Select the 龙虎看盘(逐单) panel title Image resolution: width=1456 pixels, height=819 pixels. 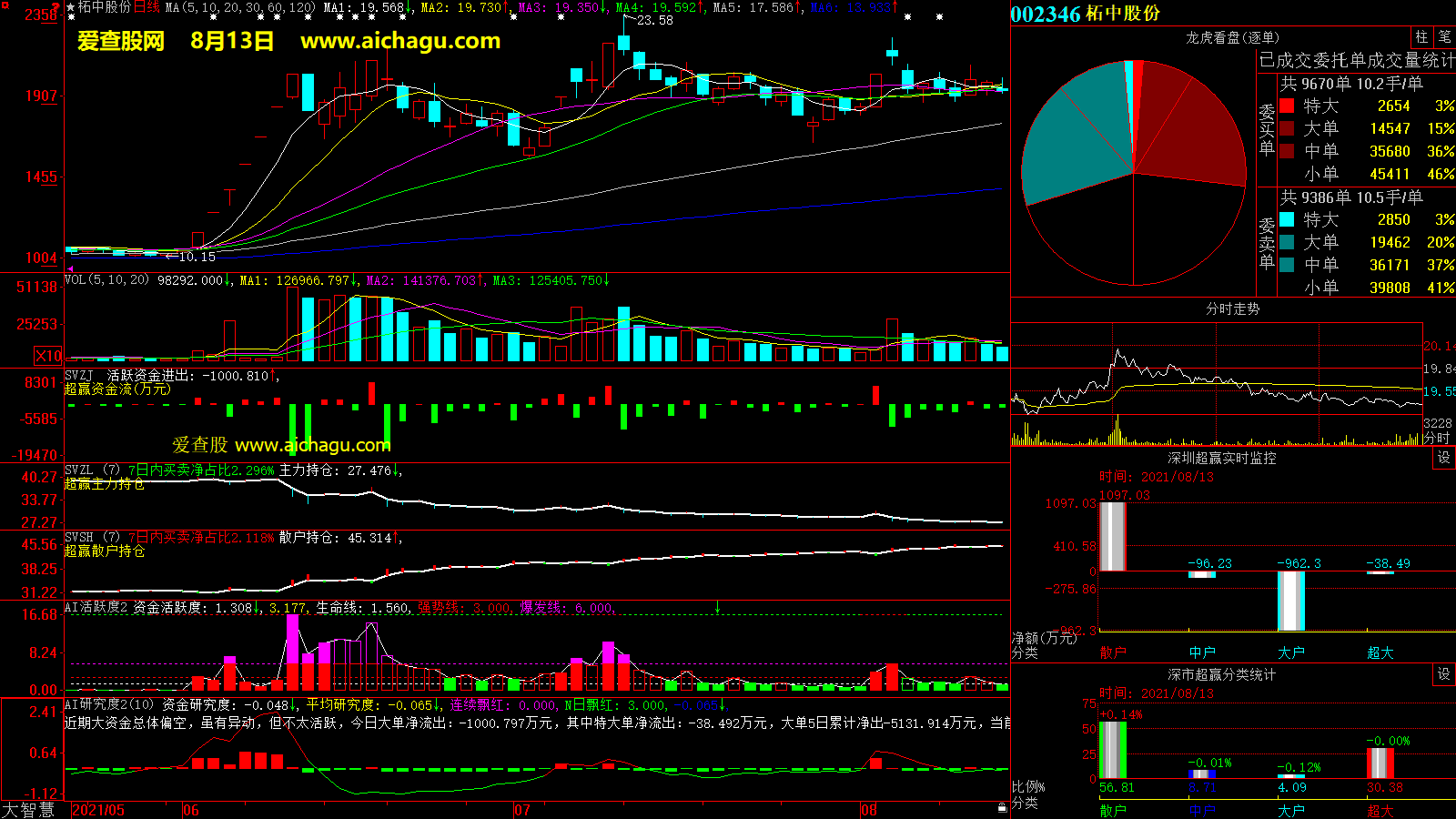click(x=1232, y=37)
